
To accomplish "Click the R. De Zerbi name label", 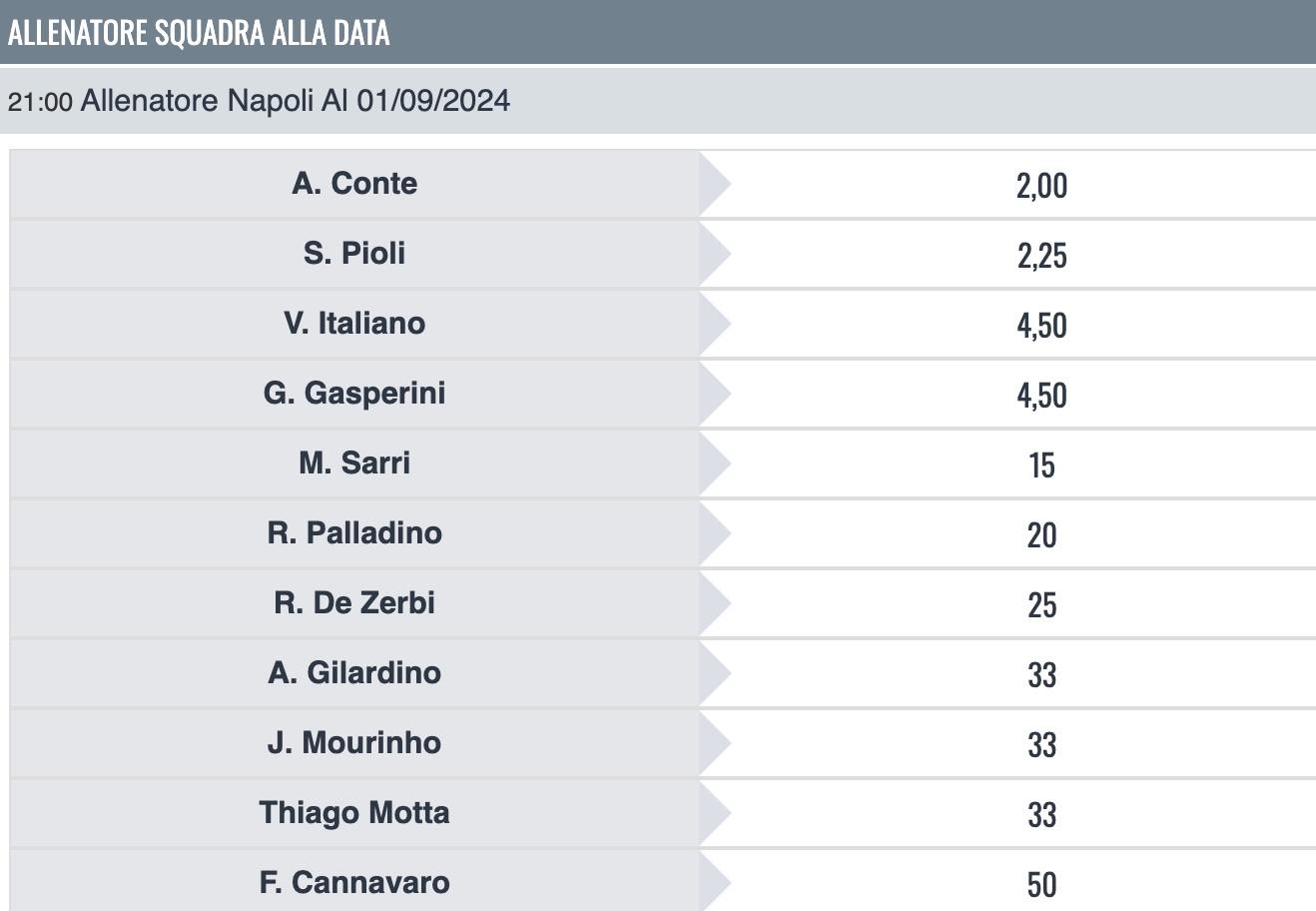I will point(354,603).
